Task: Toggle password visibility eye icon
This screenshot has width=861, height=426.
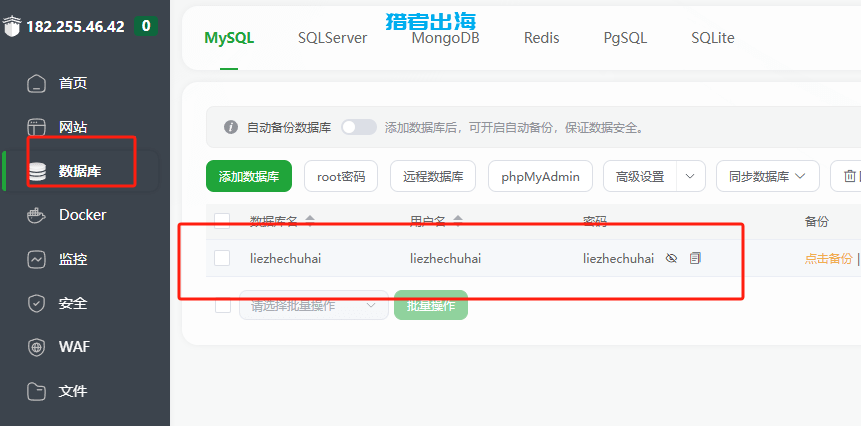Action: 672,258
